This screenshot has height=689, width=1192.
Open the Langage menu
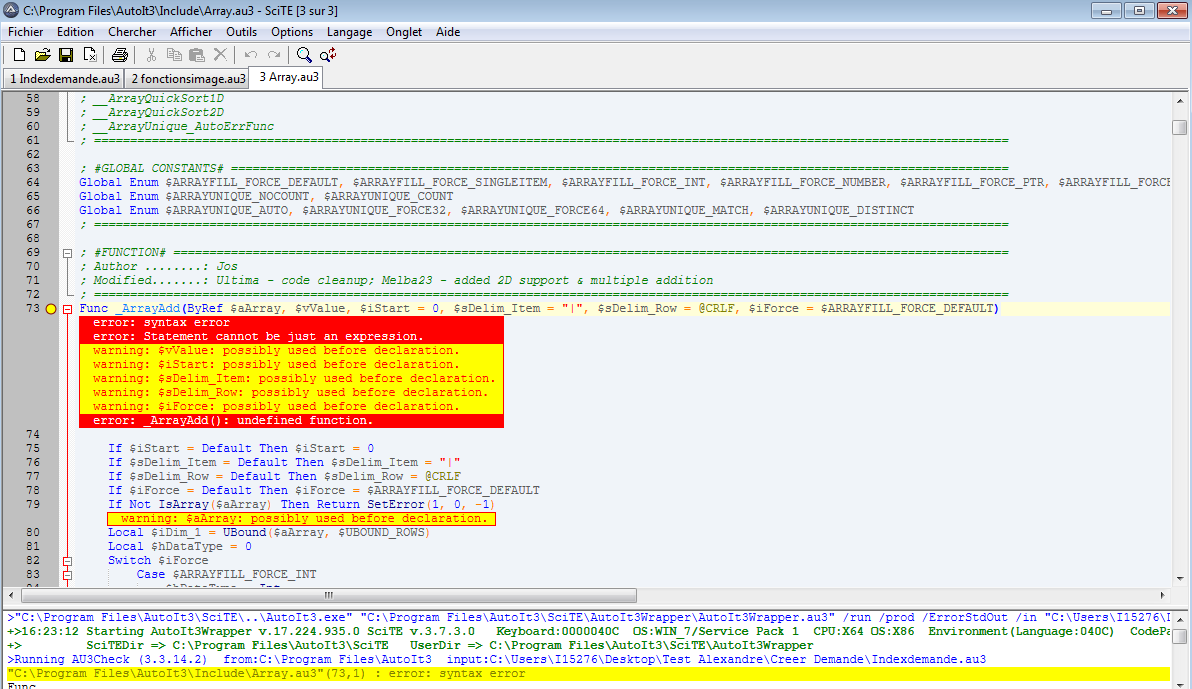(x=349, y=32)
